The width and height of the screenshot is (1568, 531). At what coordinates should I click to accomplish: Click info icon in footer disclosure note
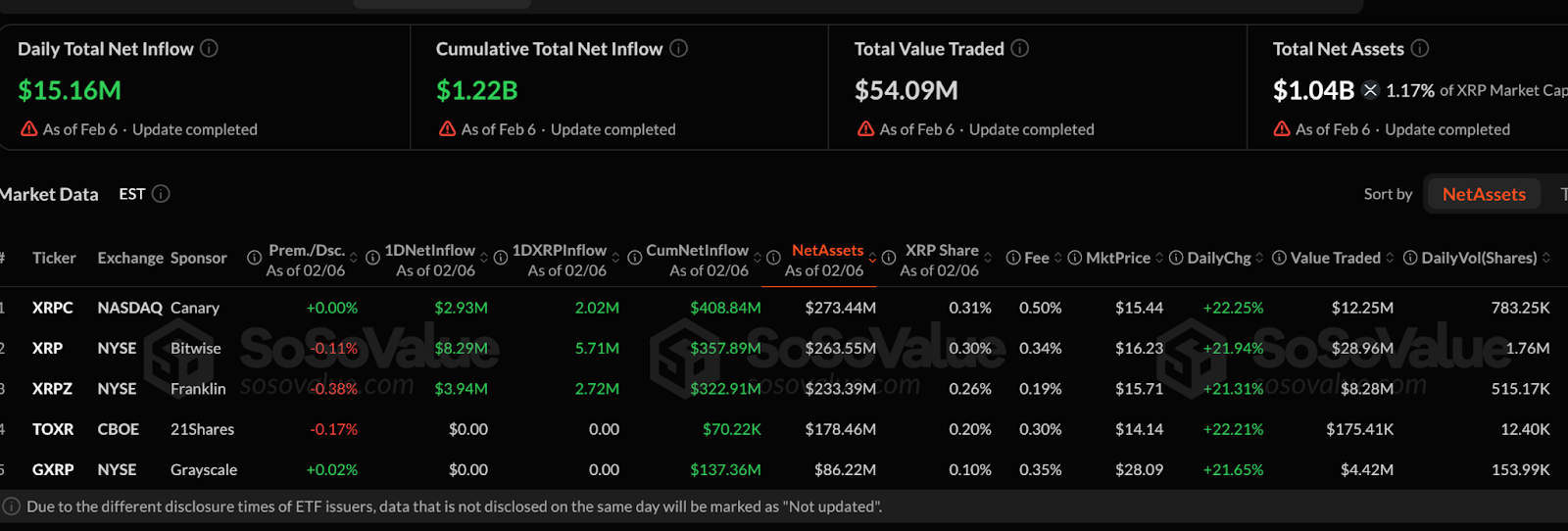[12, 507]
